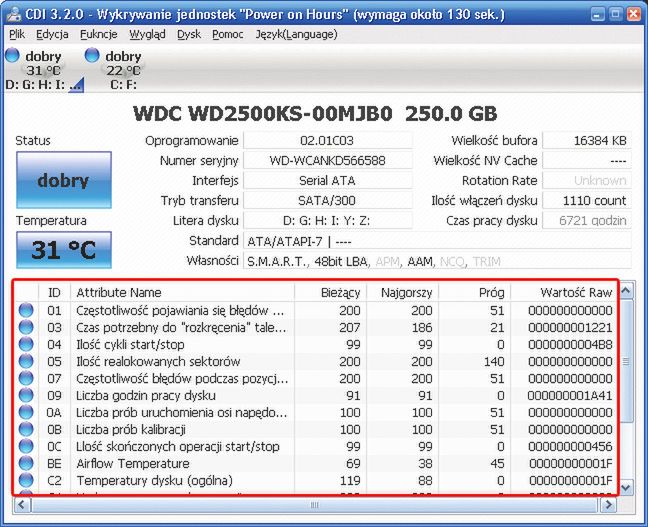Open the Fukncje menu
This screenshot has width=648, height=527.
(99, 34)
